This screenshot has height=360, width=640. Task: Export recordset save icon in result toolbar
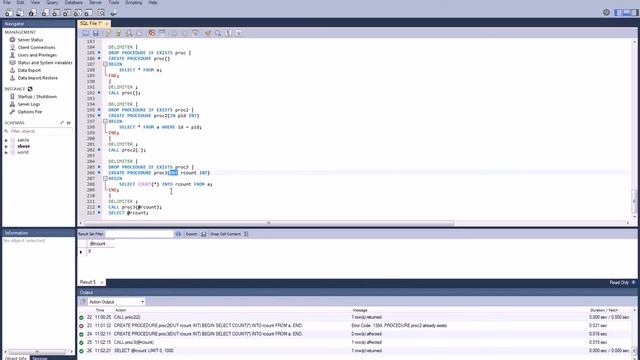point(204,234)
